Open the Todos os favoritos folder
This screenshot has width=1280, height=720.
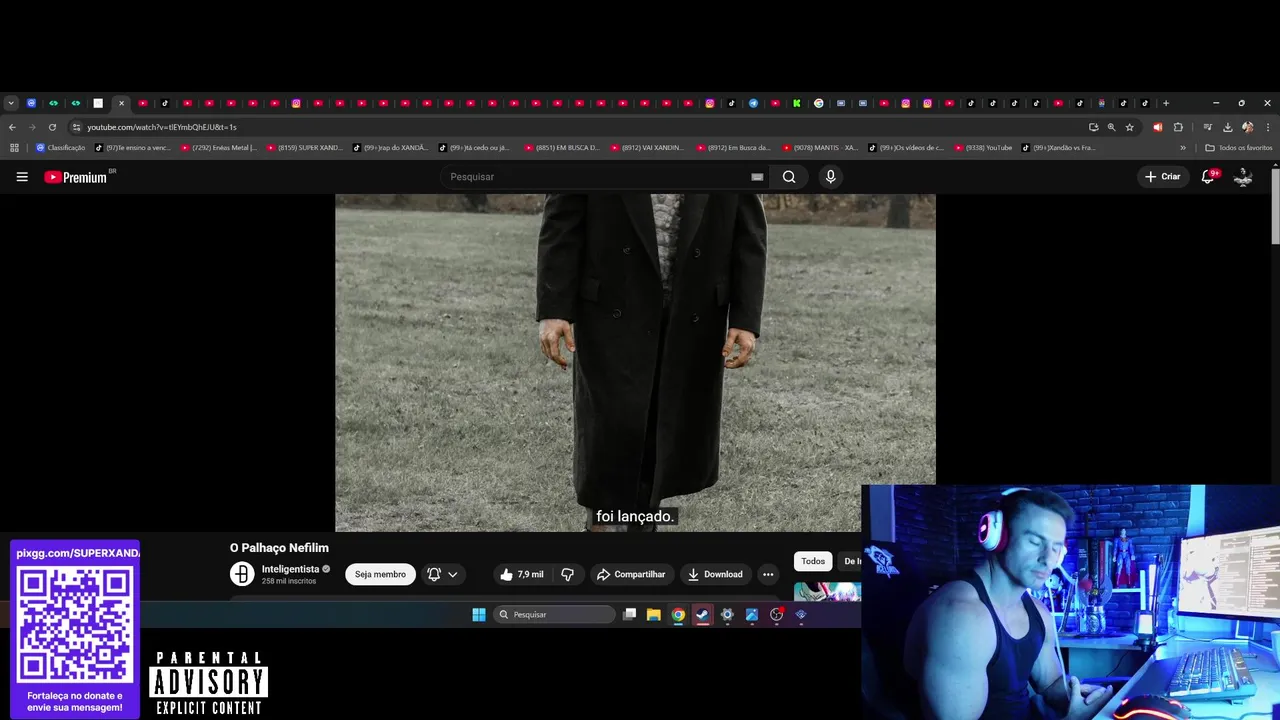click(x=1239, y=148)
